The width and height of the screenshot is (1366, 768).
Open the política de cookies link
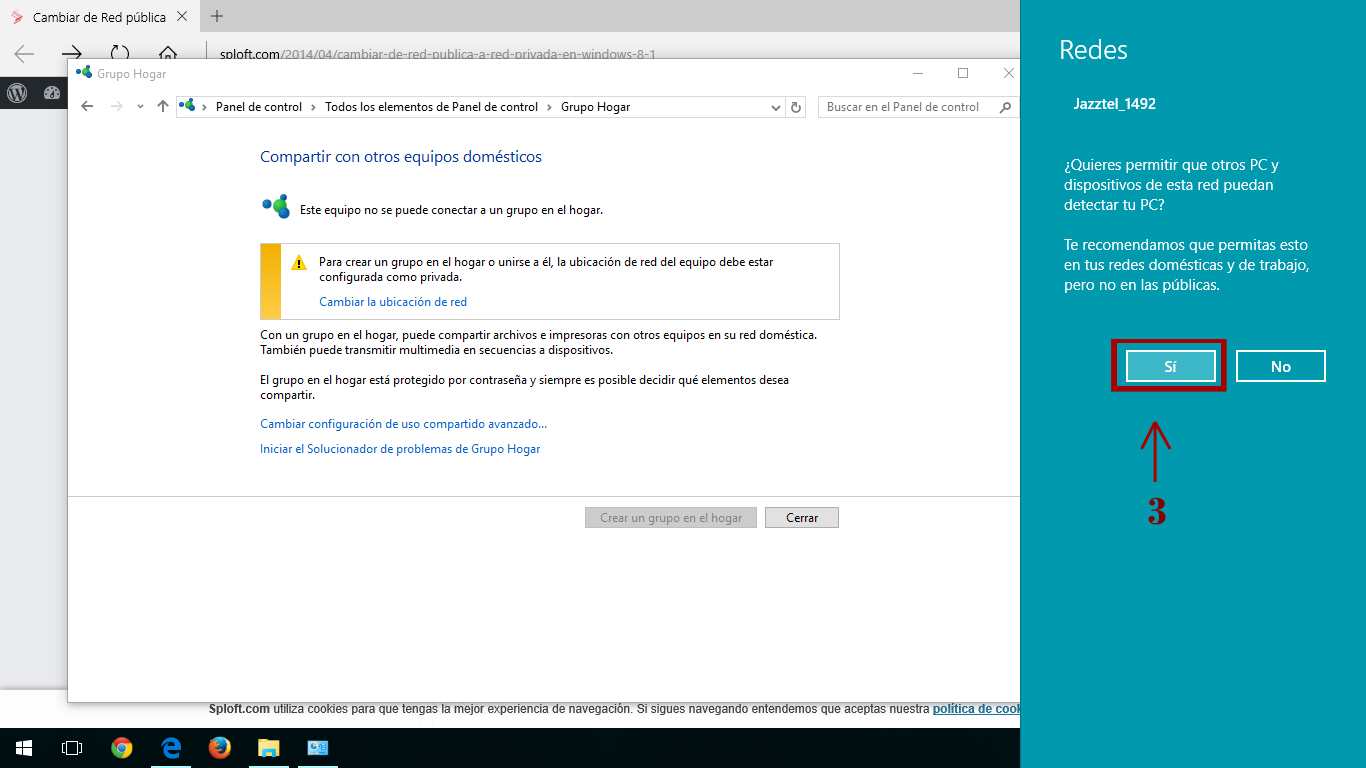pyautogui.click(x=976, y=708)
